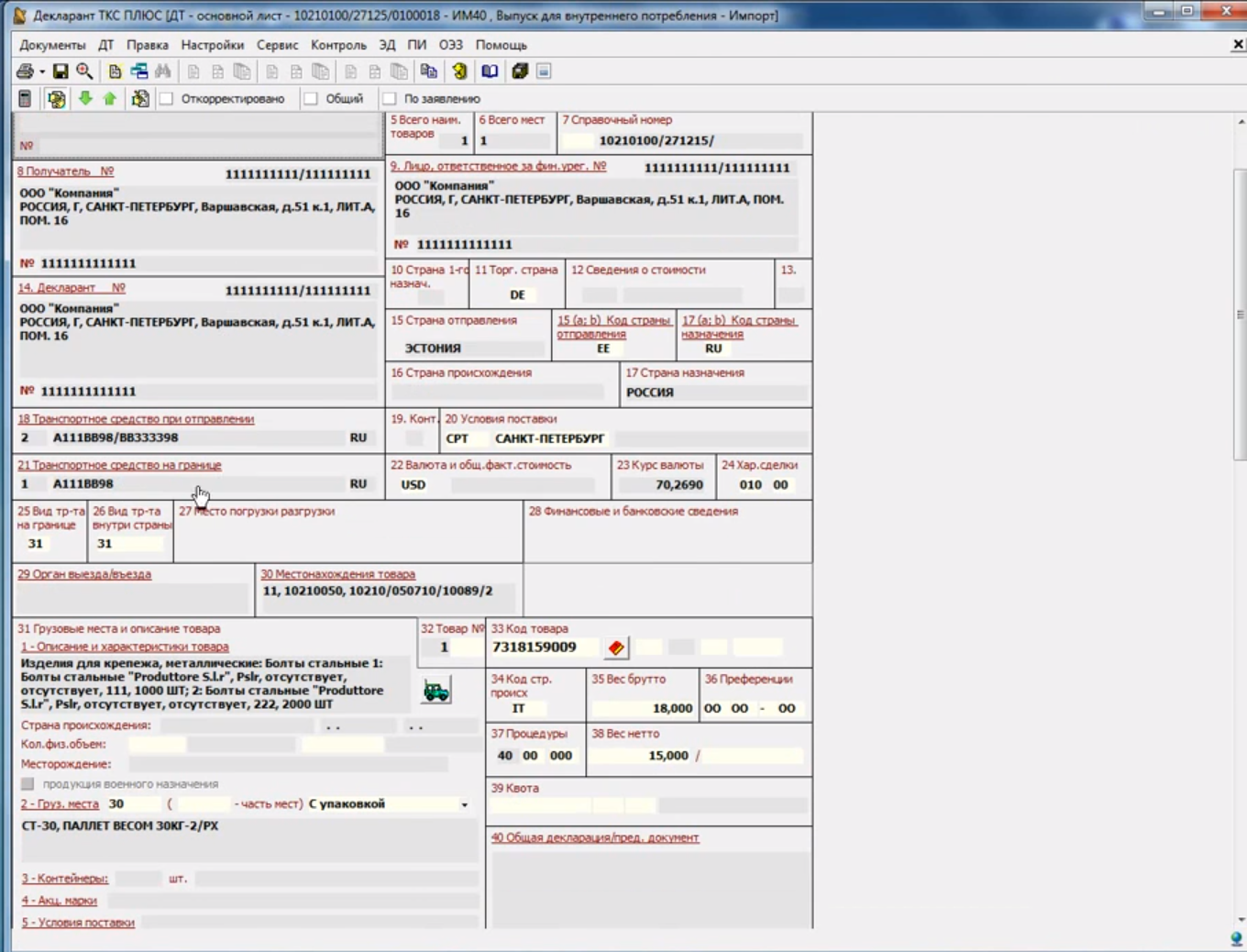Click the refresh documents icon beside the calculator
The width and height of the screenshot is (1247, 952).
click(56, 99)
